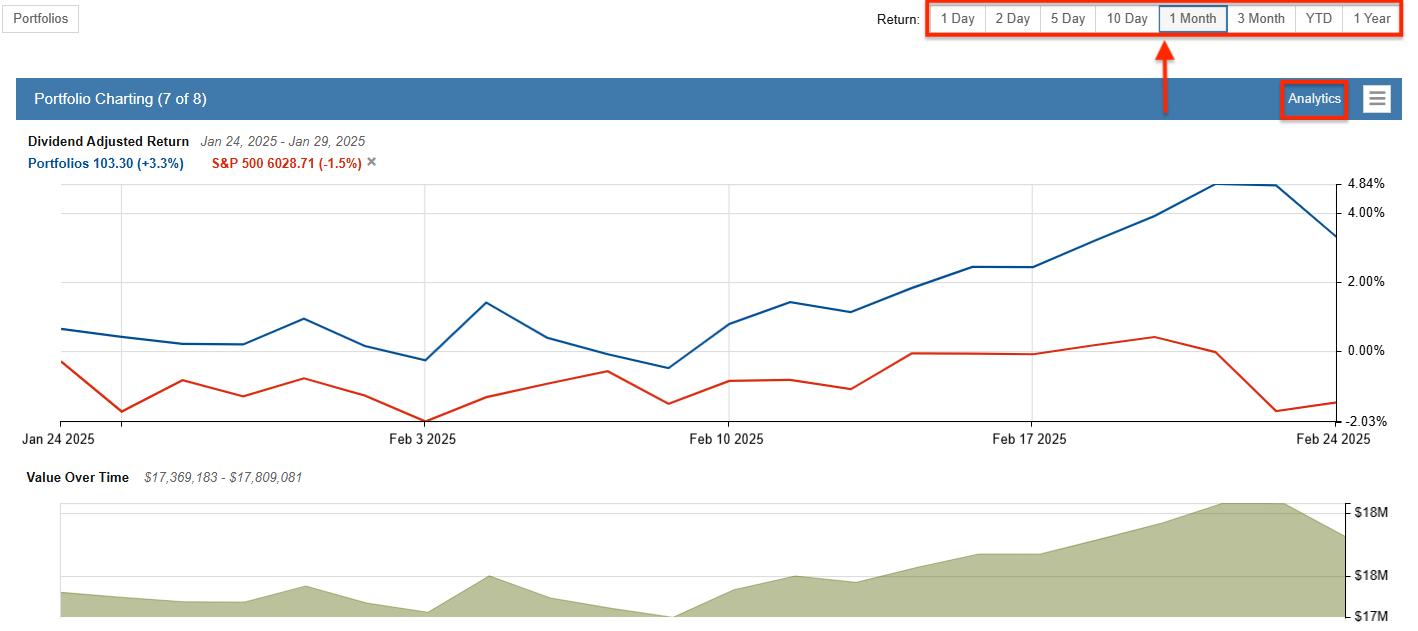Reselect the 1 Month return period
Screen dimensions: 1418x631
tap(1192, 18)
